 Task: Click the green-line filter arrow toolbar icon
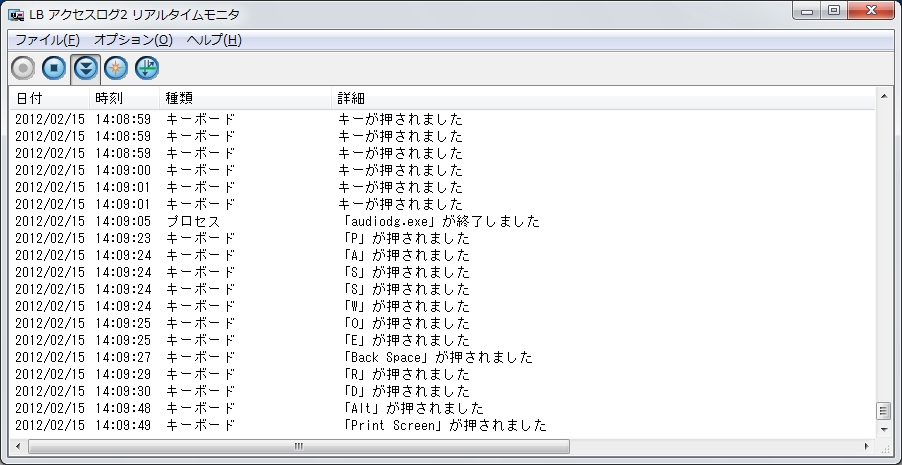pyautogui.click(x=147, y=68)
